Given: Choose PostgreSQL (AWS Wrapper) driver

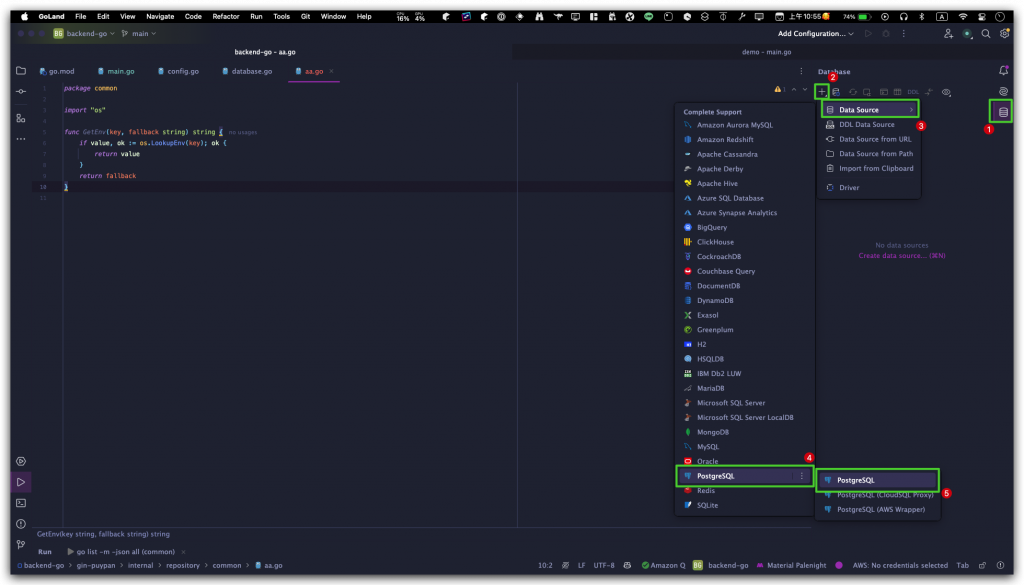Looking at the screenshot, I should pos(878,509).
